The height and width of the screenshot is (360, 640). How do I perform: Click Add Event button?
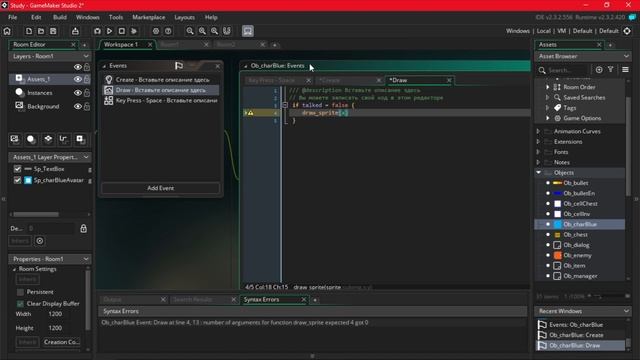coord(160,188)
